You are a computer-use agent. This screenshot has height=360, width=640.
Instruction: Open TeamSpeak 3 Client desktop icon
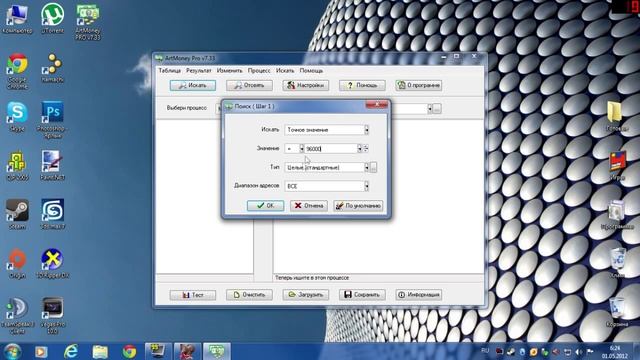17,316
